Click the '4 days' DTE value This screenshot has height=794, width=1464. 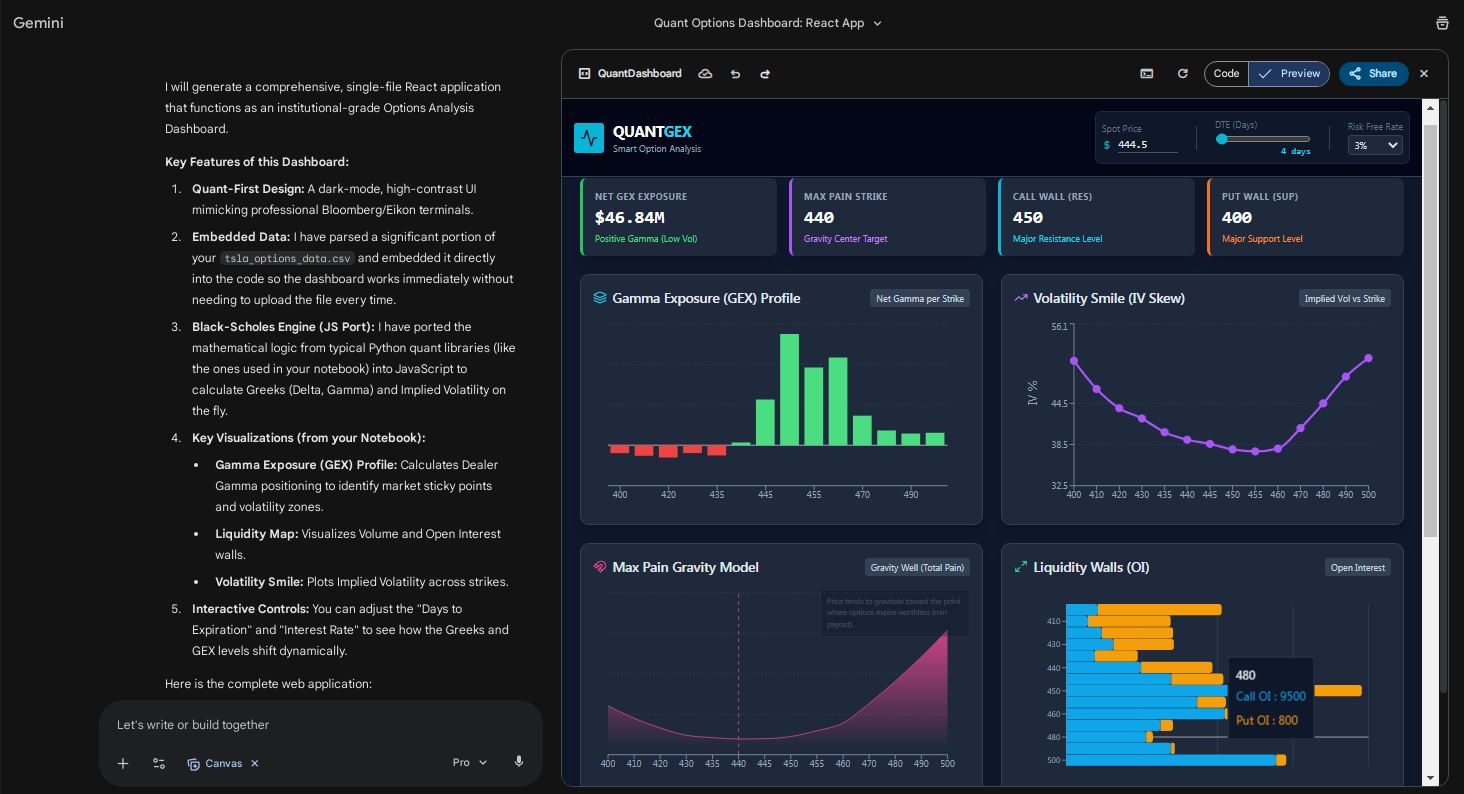coord(1295,151)
